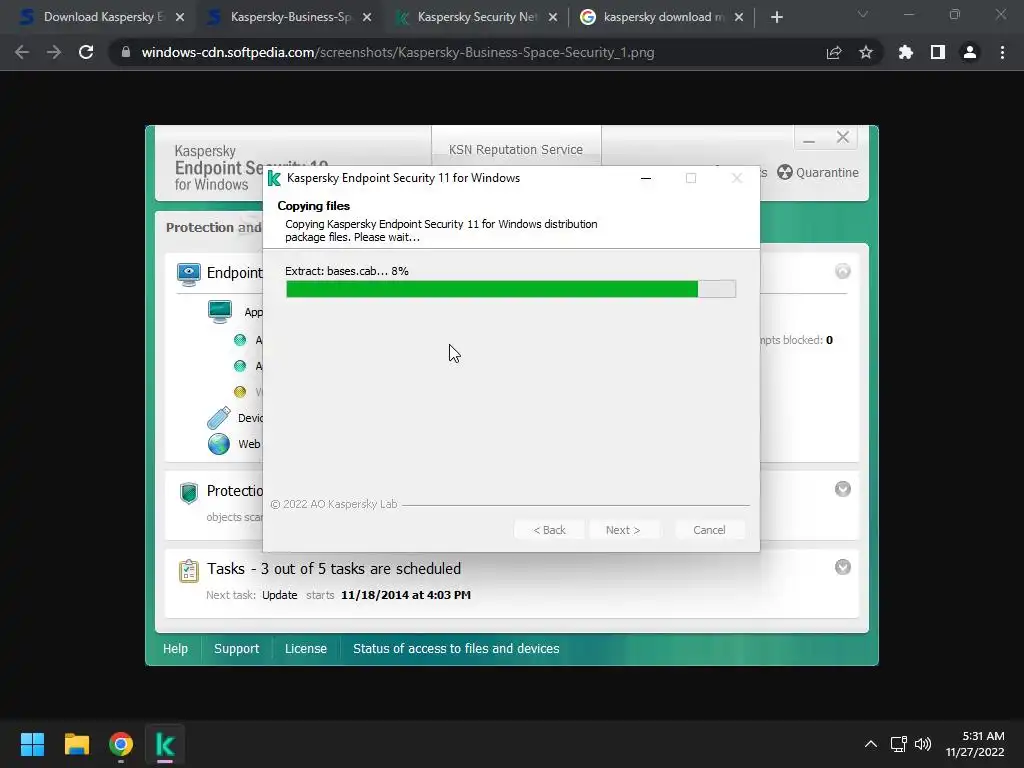Click the yellow status indicator dot
This screenshot has height=768, width=1024.
[x=240, y=392]
